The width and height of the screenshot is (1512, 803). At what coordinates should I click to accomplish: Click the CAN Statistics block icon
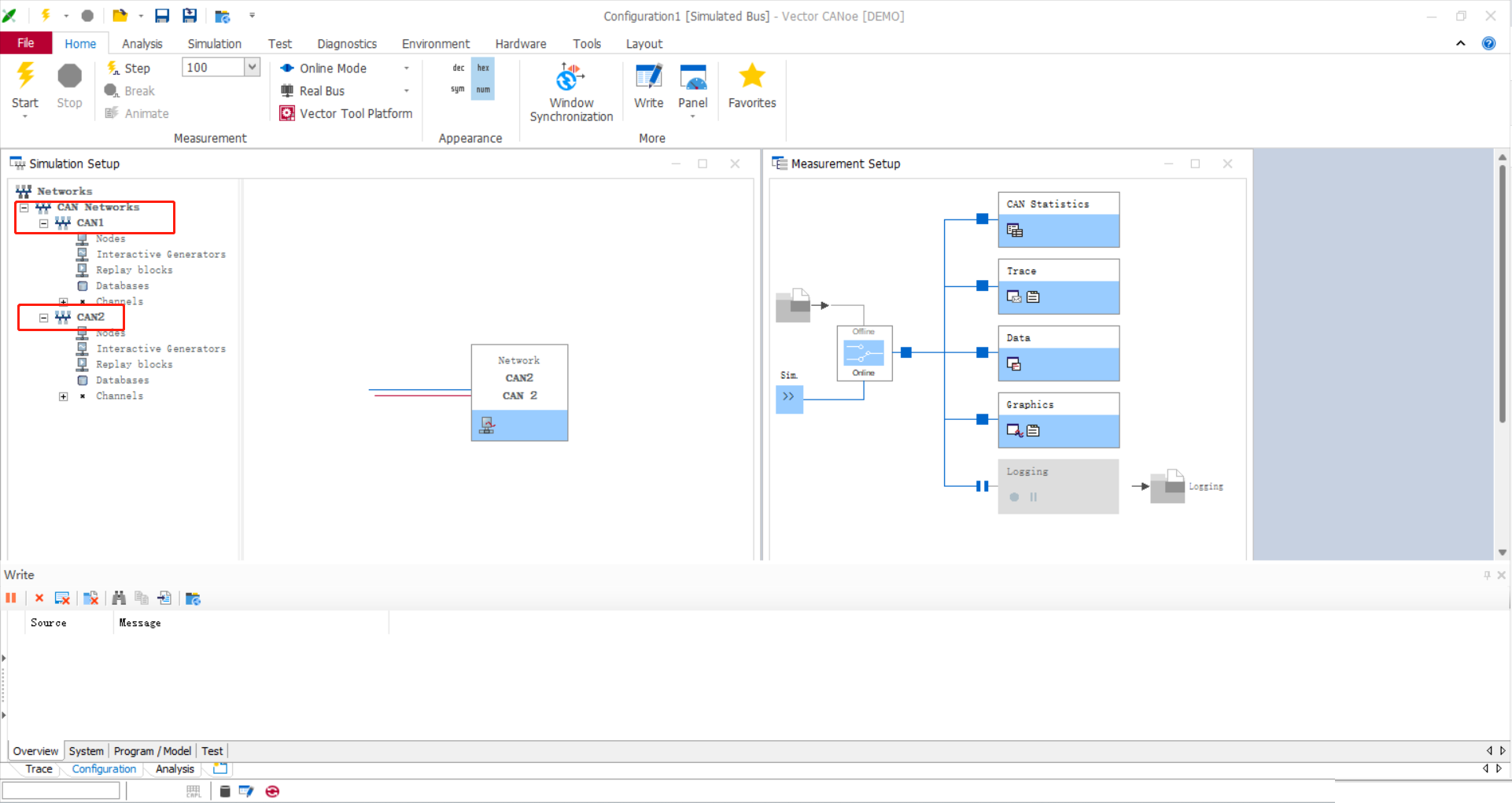[1015, 230]
